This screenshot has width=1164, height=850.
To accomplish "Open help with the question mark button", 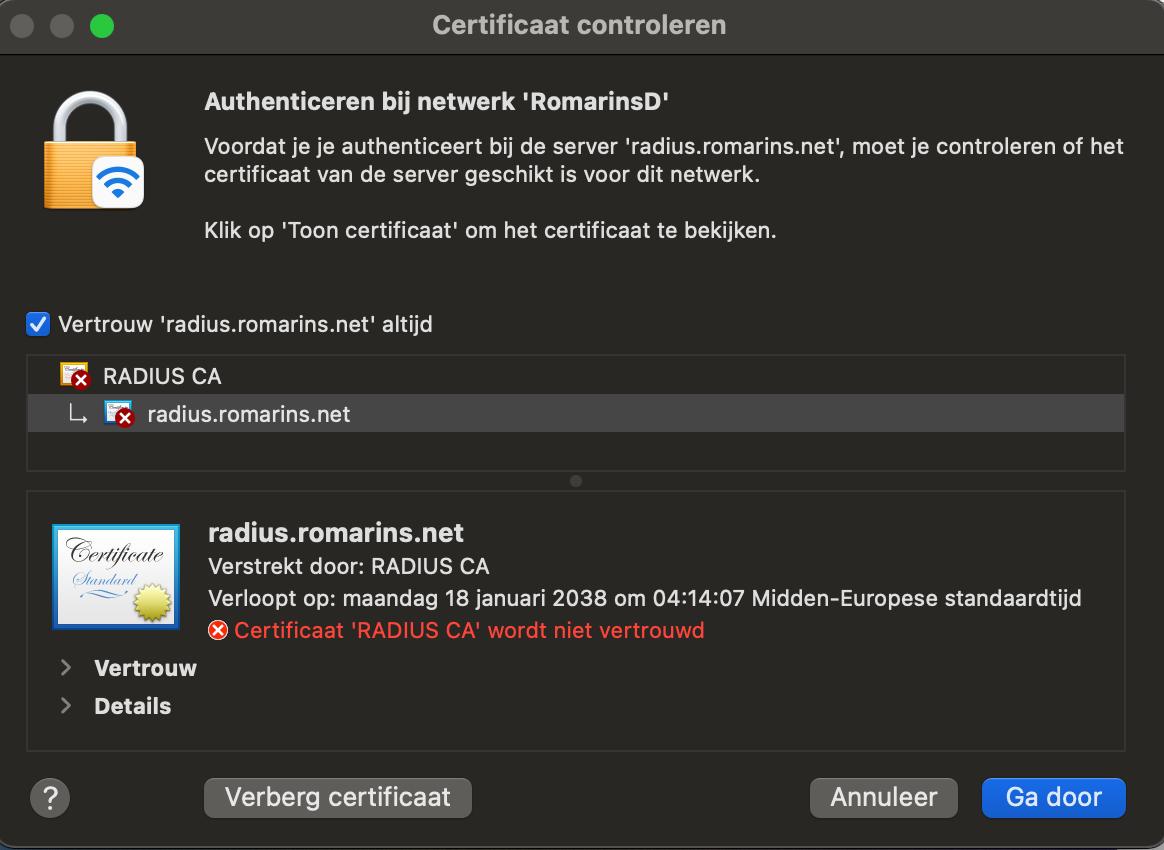I will [x=50, y=798].
